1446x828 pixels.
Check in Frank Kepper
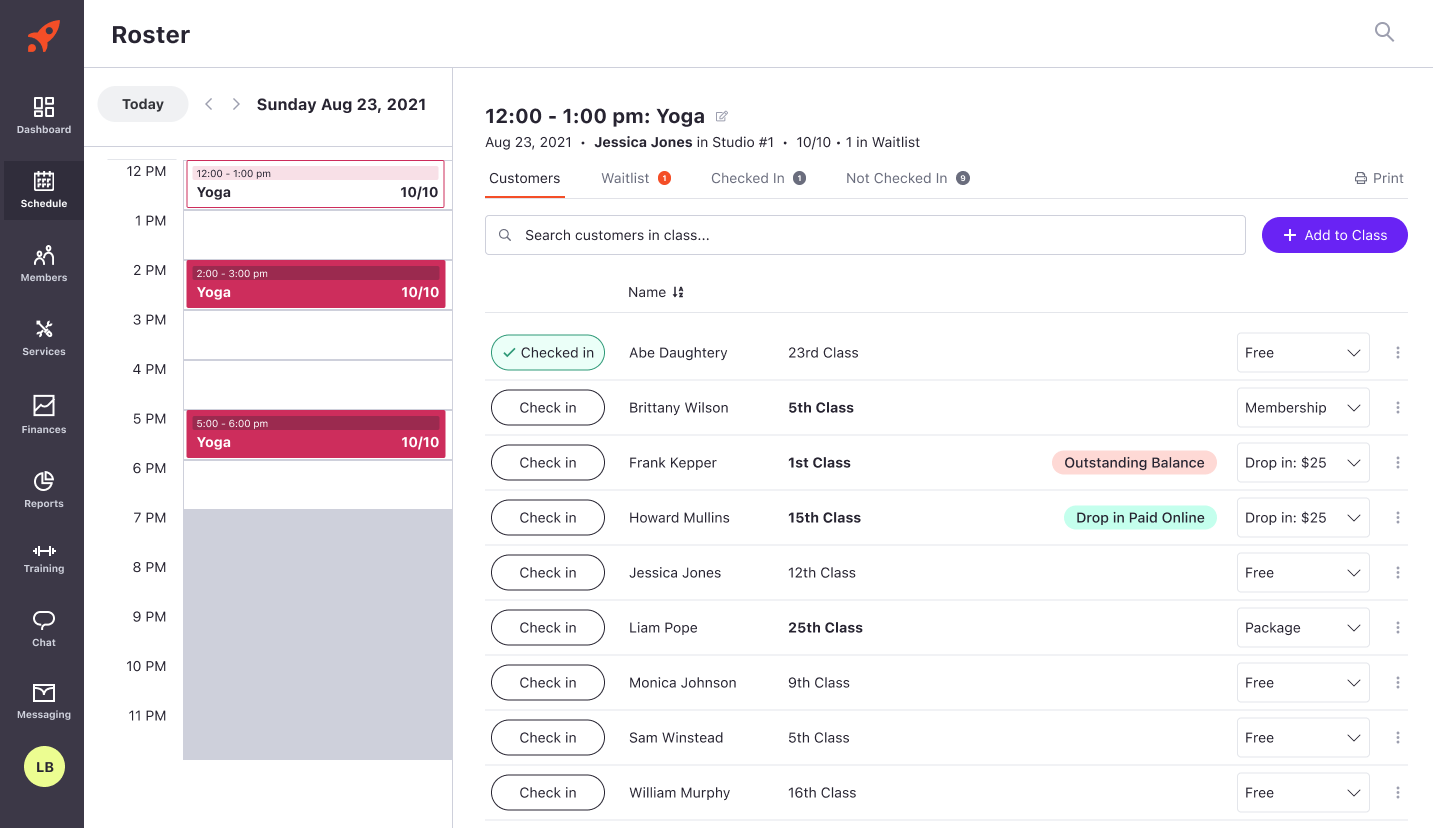tap(547, 463)
